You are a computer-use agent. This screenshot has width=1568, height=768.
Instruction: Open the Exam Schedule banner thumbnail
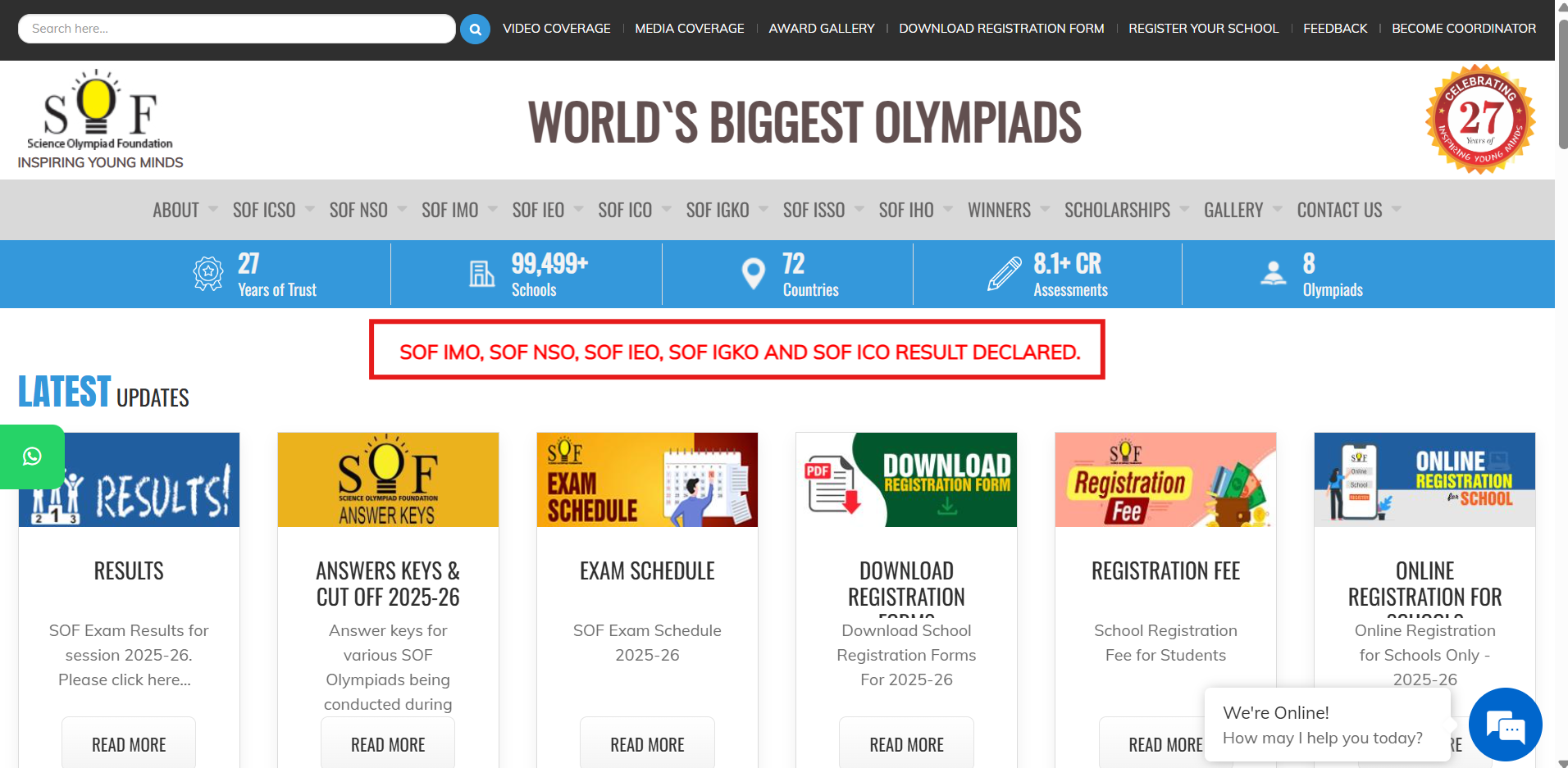[647, 479]
